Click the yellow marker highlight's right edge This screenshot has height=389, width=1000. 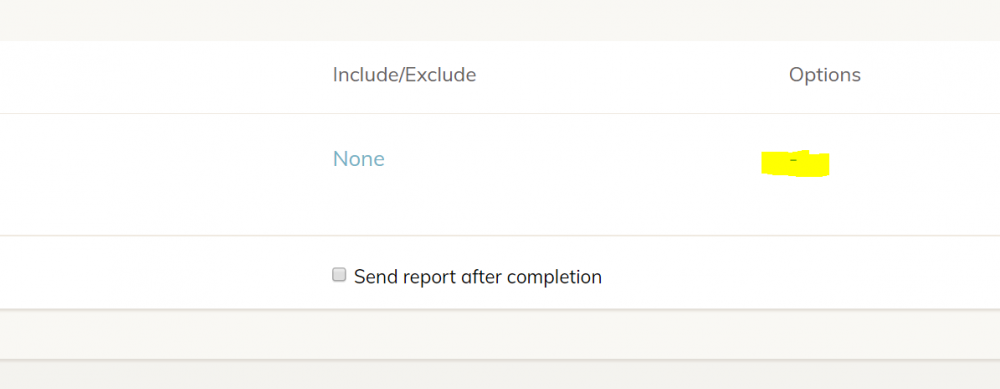tap(827, 165)
